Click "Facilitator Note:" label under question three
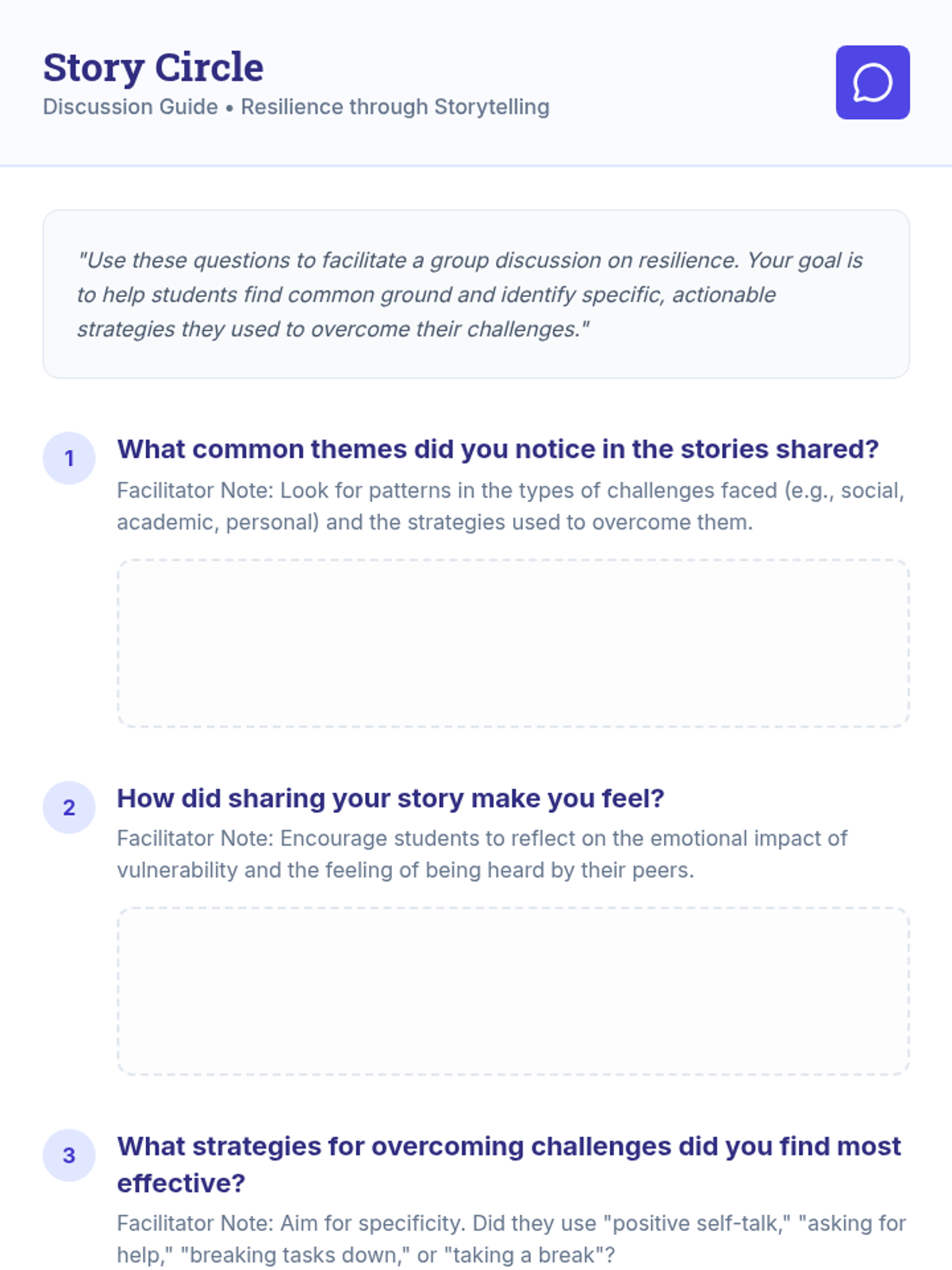 [195, 1223]
